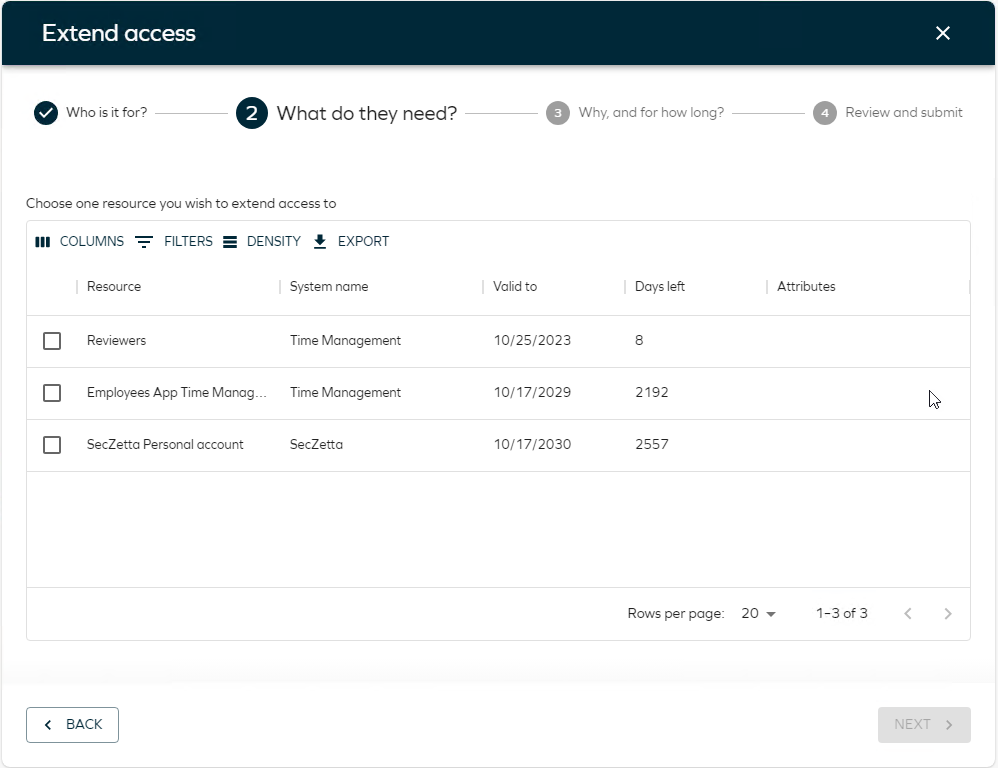
Task: Go to next table page arrow
Action: click(x=948, y=613)
